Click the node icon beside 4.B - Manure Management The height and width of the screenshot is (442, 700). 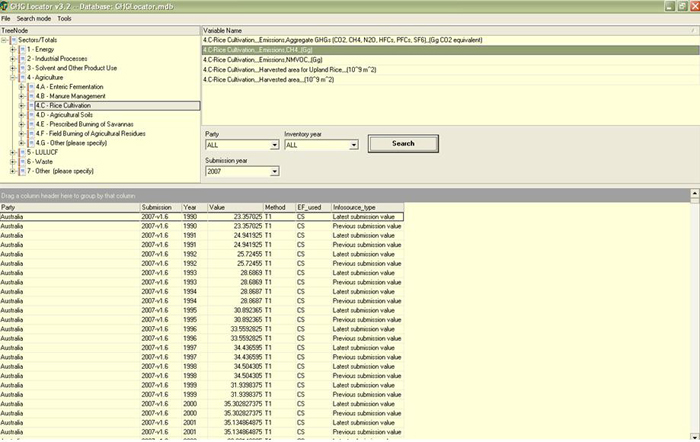29,96
